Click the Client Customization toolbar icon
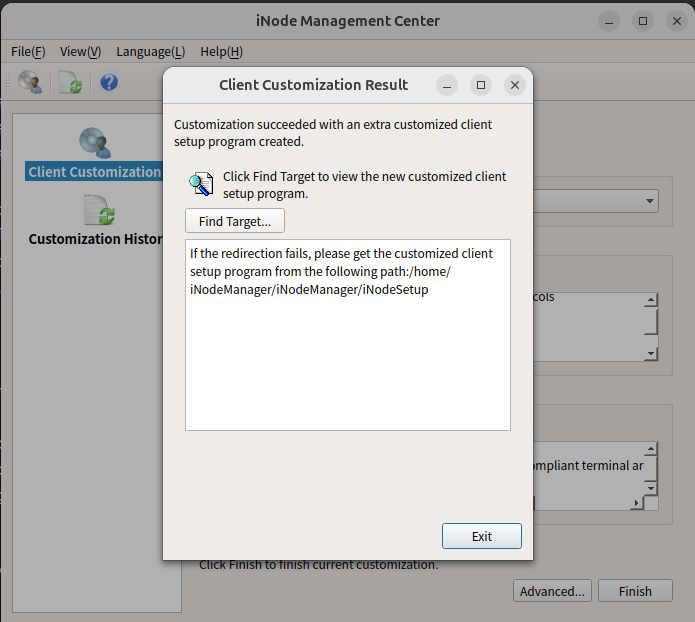The width and height of the screenshot is (695, 622). point(30,83)
